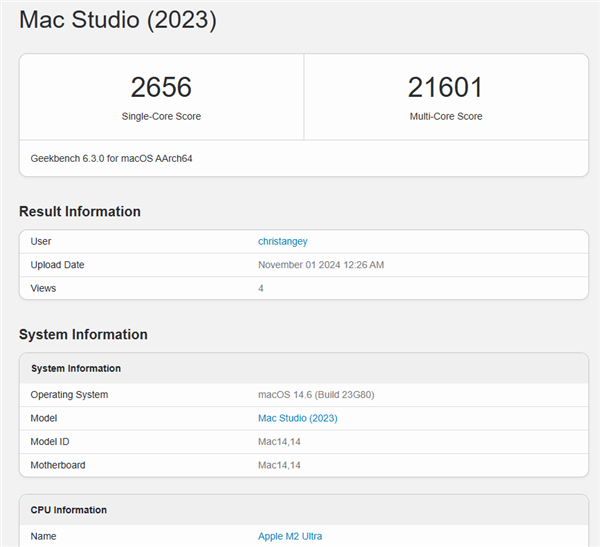Screen dimensions: 600x547
Task: Click the Mac14,14 value in Motherboard row
Action: point(279,465)
